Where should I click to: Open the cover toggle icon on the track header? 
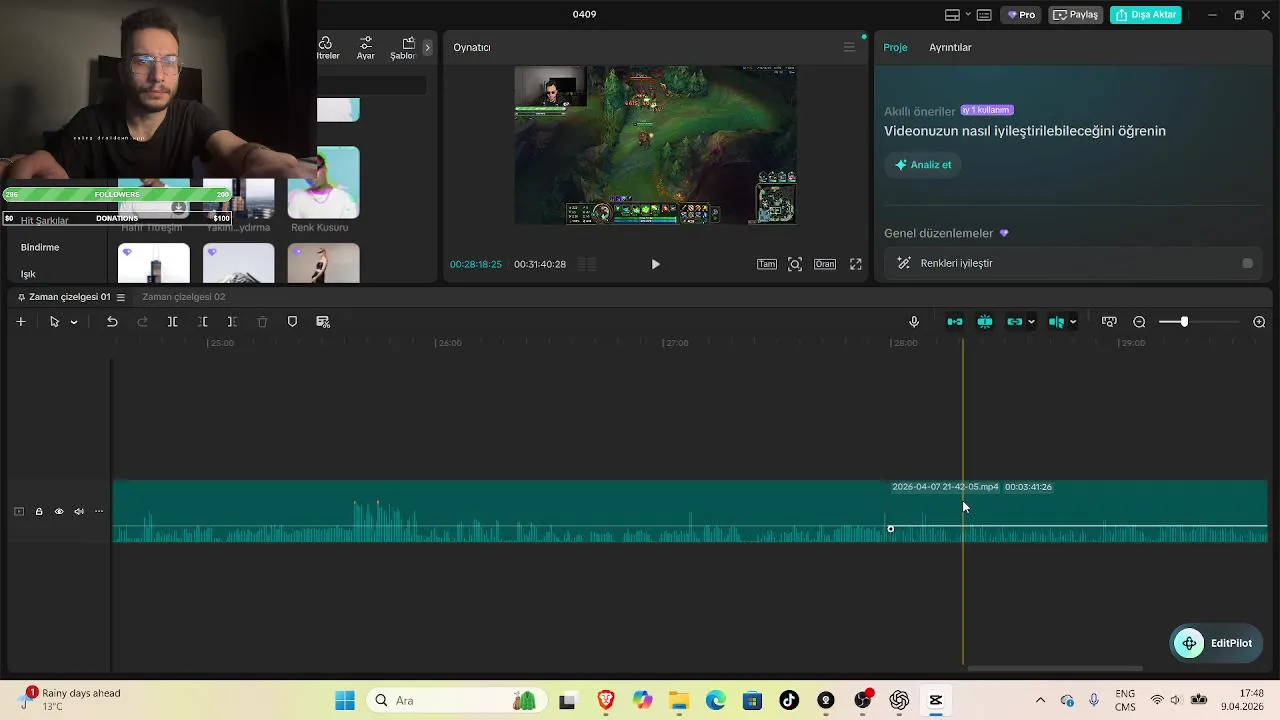click(x=19, y=512)
